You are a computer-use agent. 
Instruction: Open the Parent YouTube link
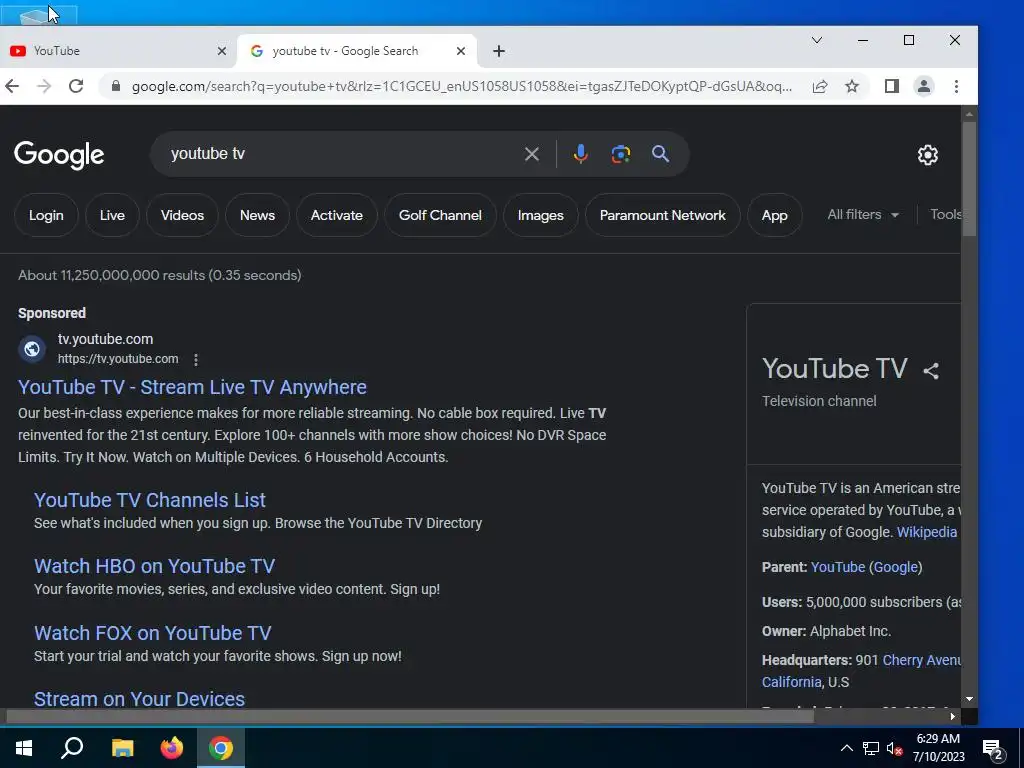tap(838, 567)
